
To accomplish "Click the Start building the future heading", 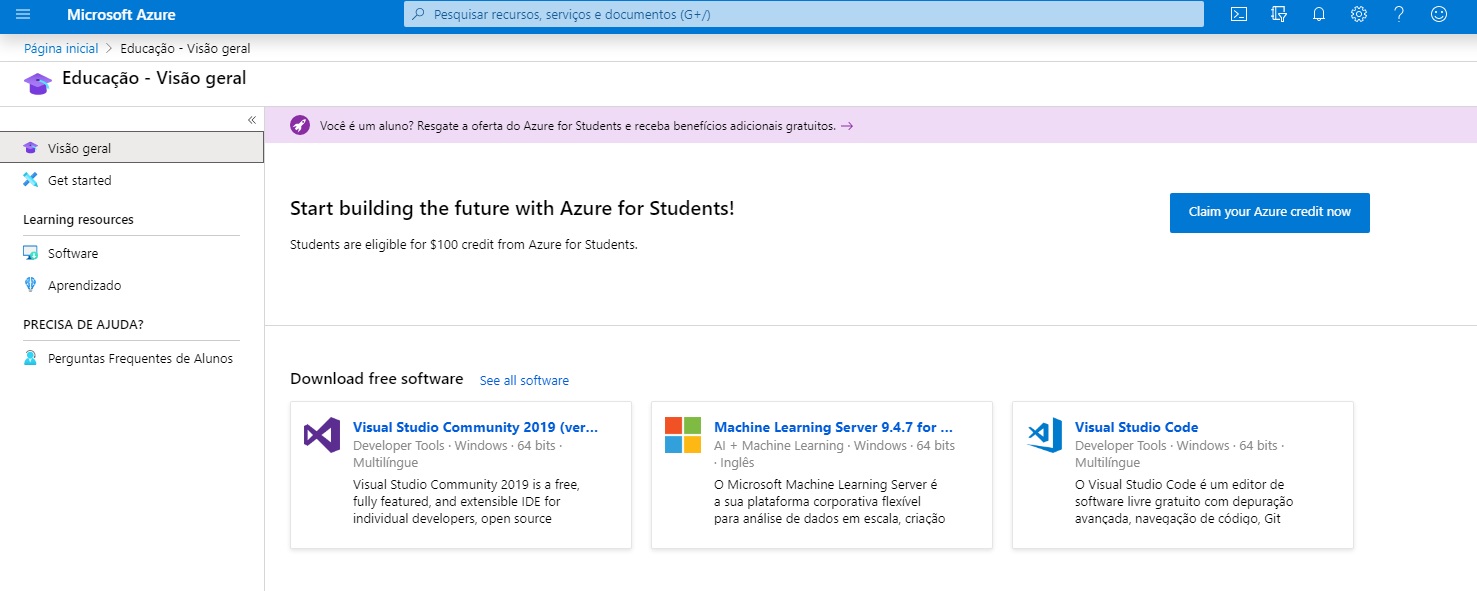I will click(x=512, y=208).
